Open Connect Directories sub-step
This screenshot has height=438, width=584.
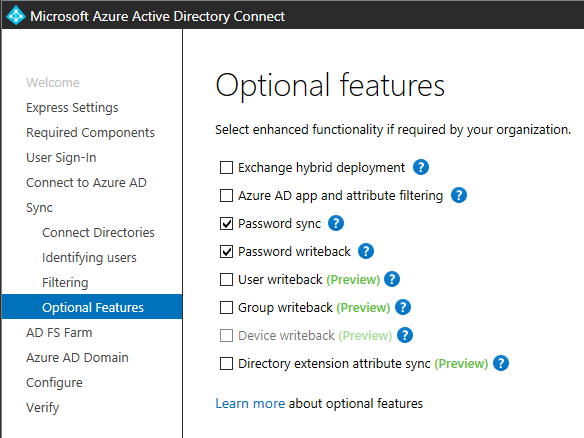tap(98, 232)
